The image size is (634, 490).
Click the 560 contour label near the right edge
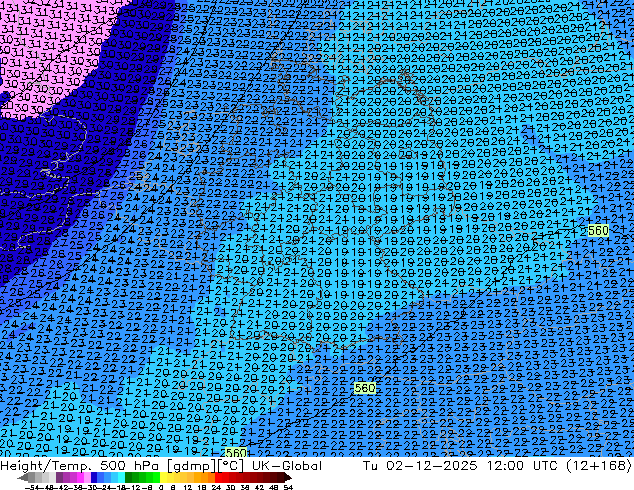tap(598, 230)
